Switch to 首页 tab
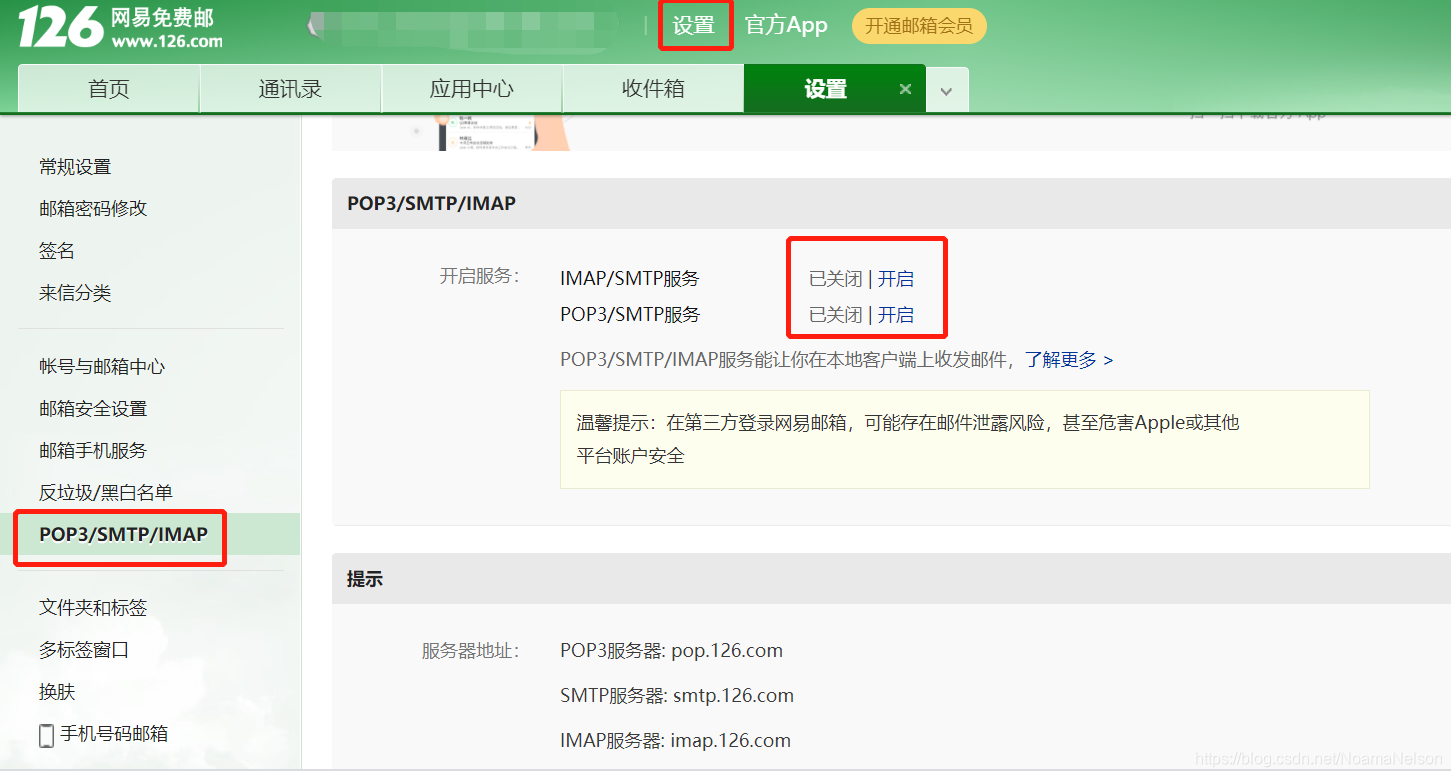This screenshot has height=777, width=1451. coord(109,89)
